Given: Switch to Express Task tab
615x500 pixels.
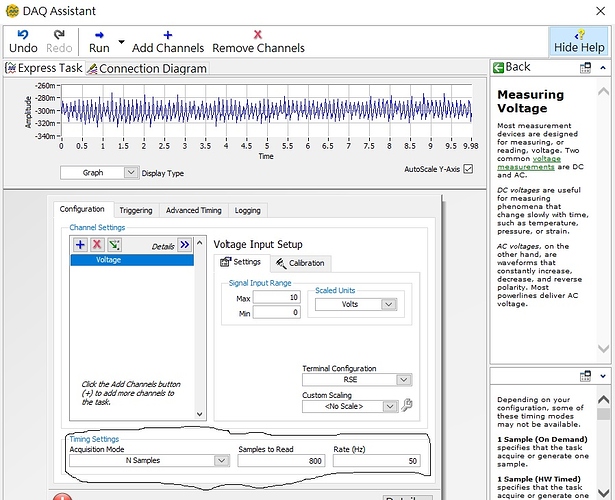Looking at the screenshot, I should (x=44, y=68).
